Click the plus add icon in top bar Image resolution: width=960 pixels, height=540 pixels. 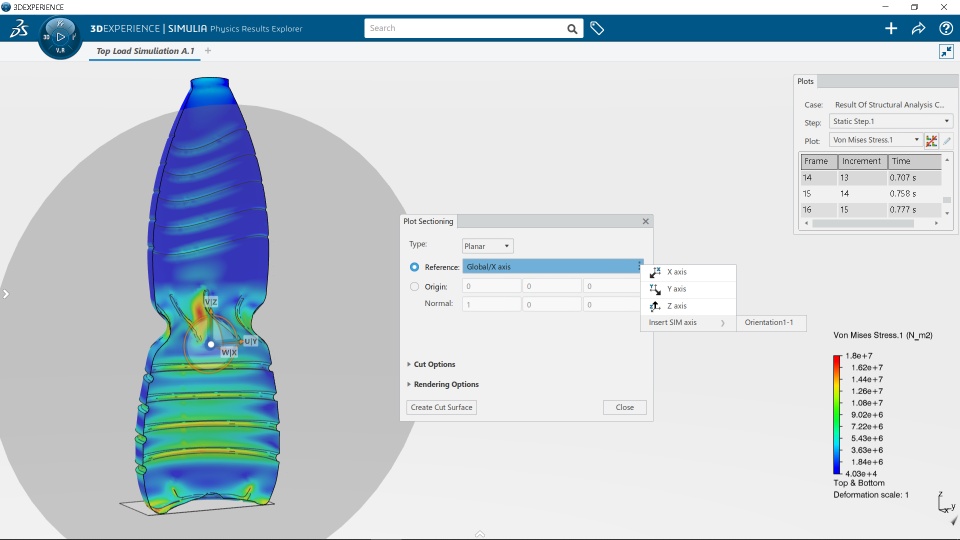pos(891,28)
